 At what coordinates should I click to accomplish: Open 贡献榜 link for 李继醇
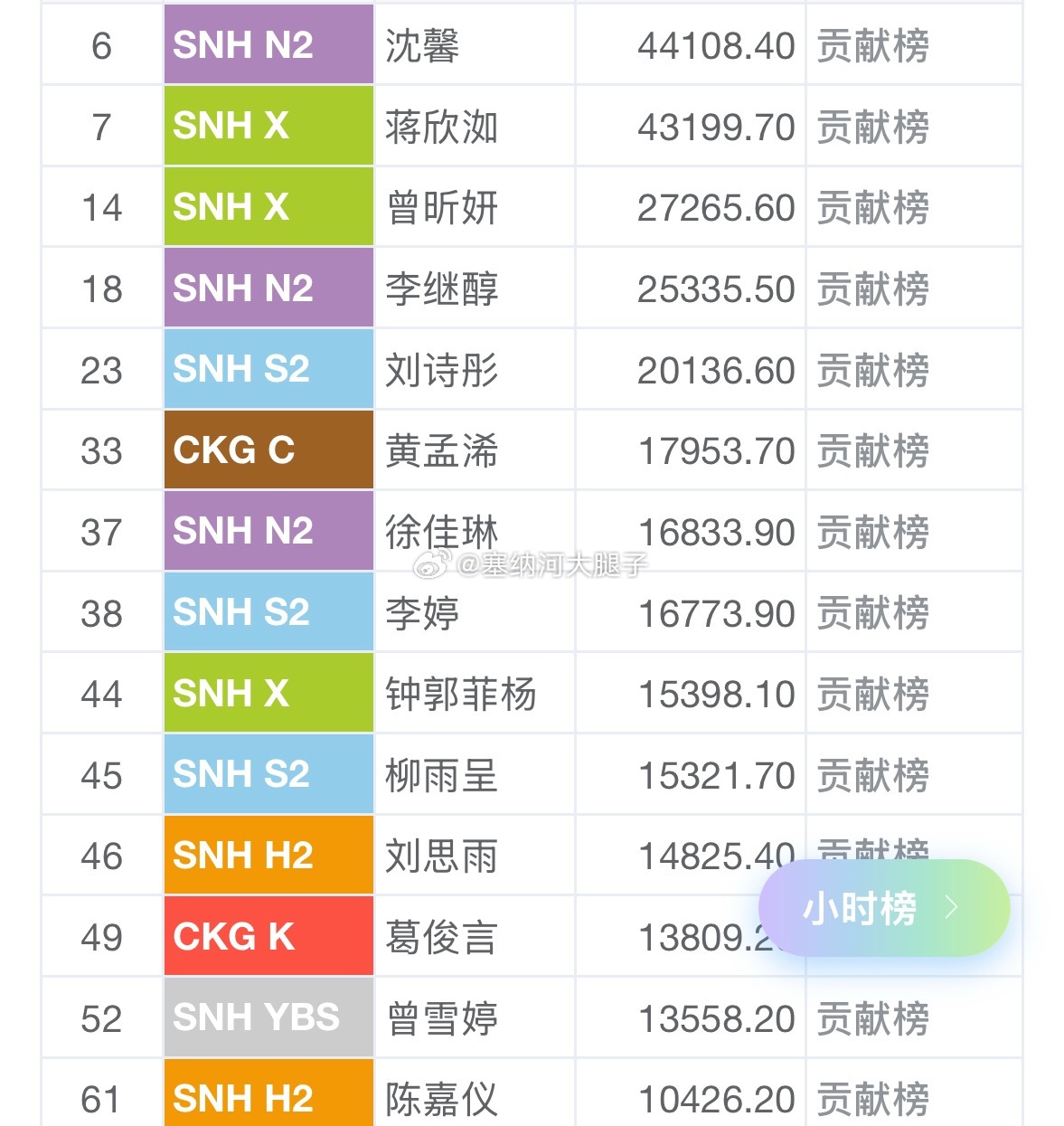(872, 289)
